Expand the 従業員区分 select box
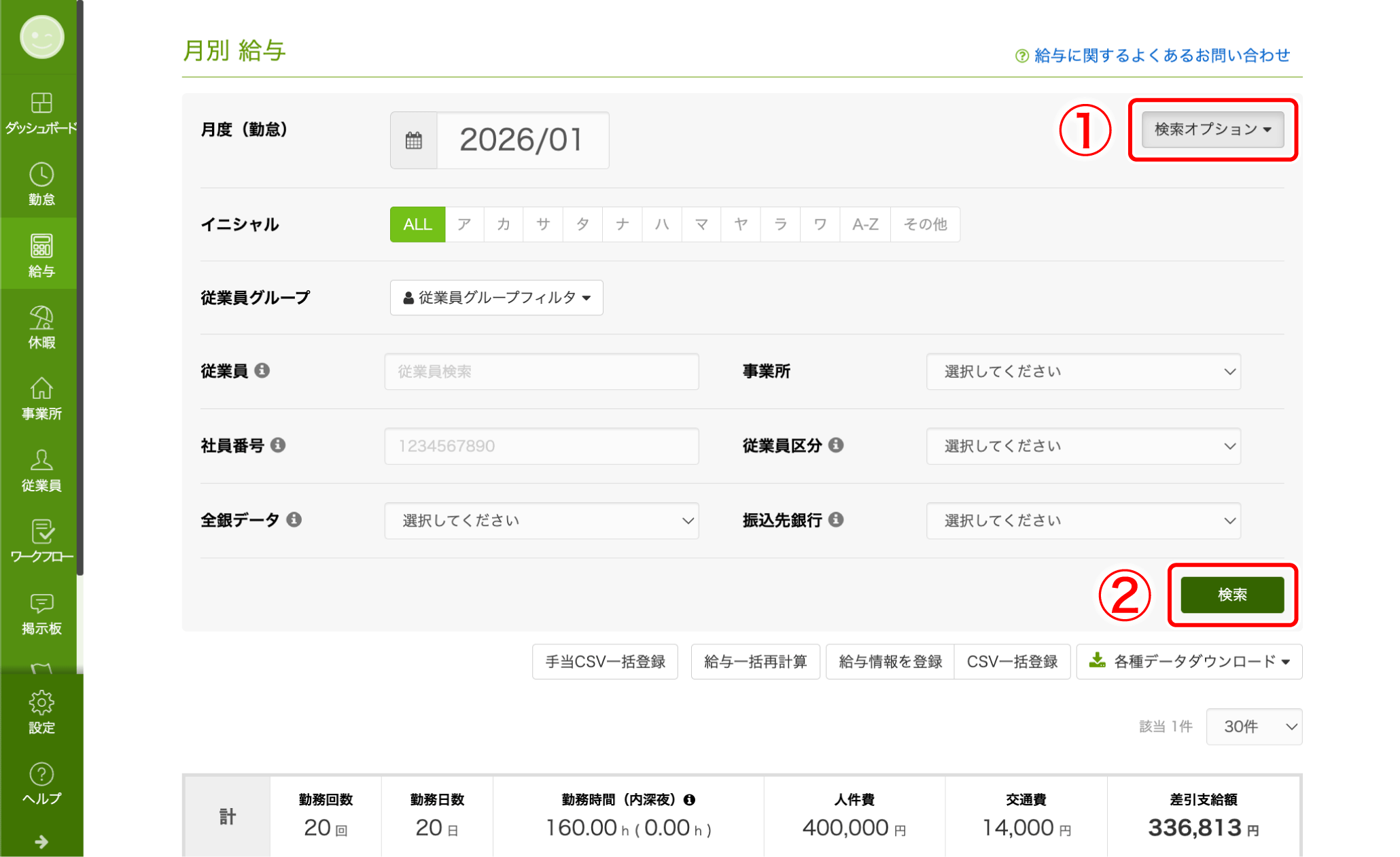 tap(1083, 447)
